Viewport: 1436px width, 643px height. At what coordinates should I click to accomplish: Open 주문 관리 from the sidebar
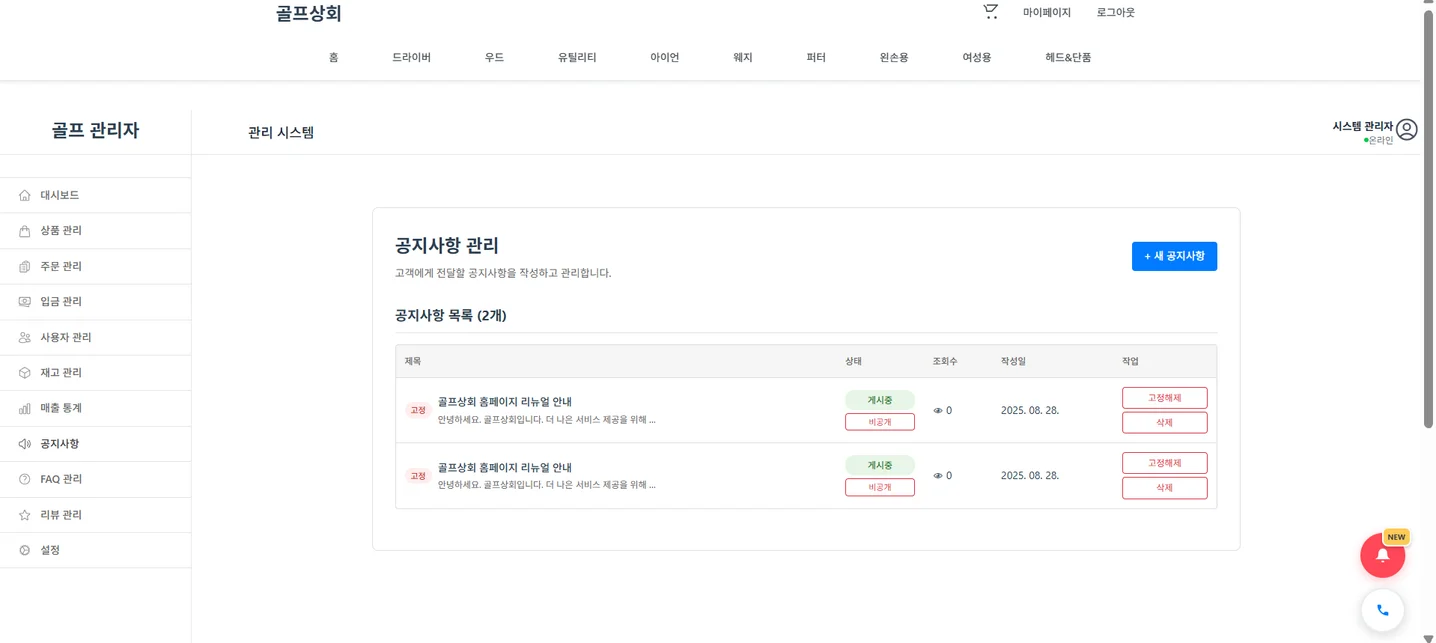coord(24,266)
